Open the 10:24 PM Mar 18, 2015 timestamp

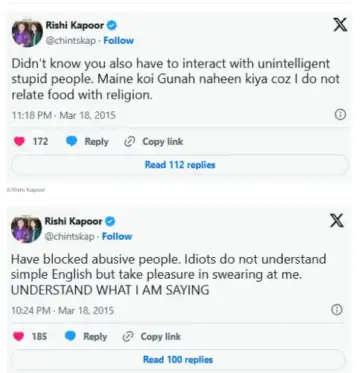coord(63,311)
